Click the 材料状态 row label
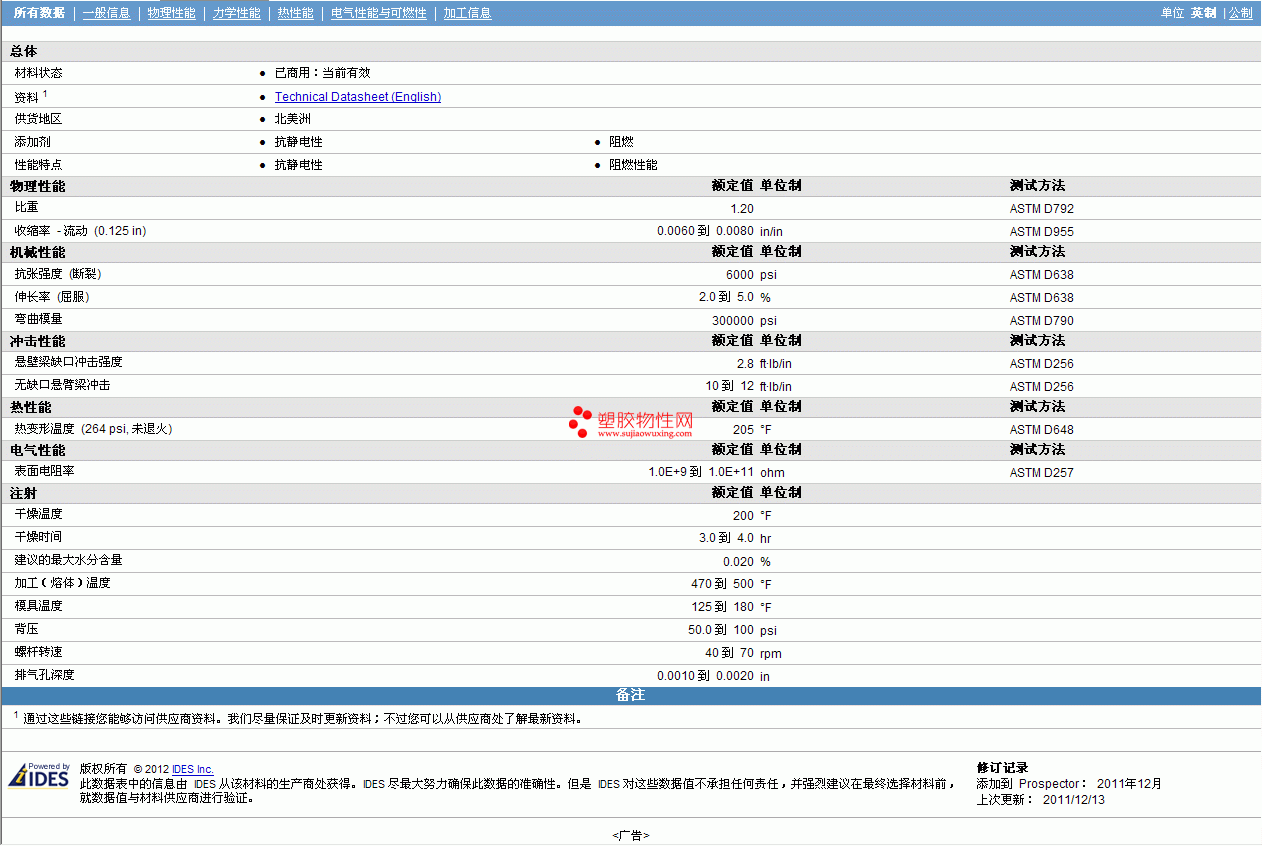The height and width of the screenshot is (846, 1262). [x=38, y=73]
